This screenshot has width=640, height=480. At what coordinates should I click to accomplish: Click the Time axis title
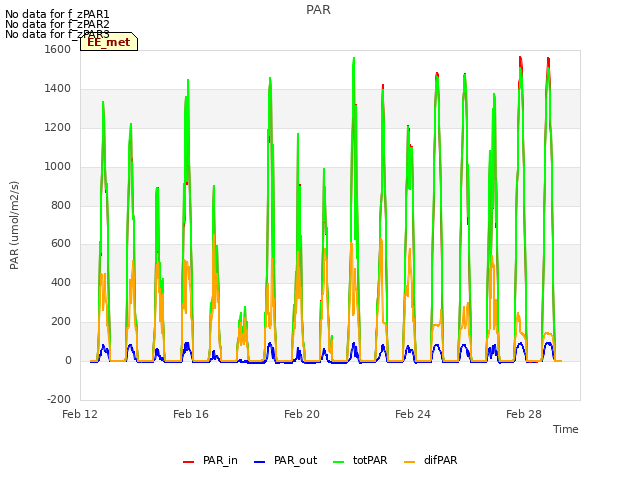(x=566, y=429)
